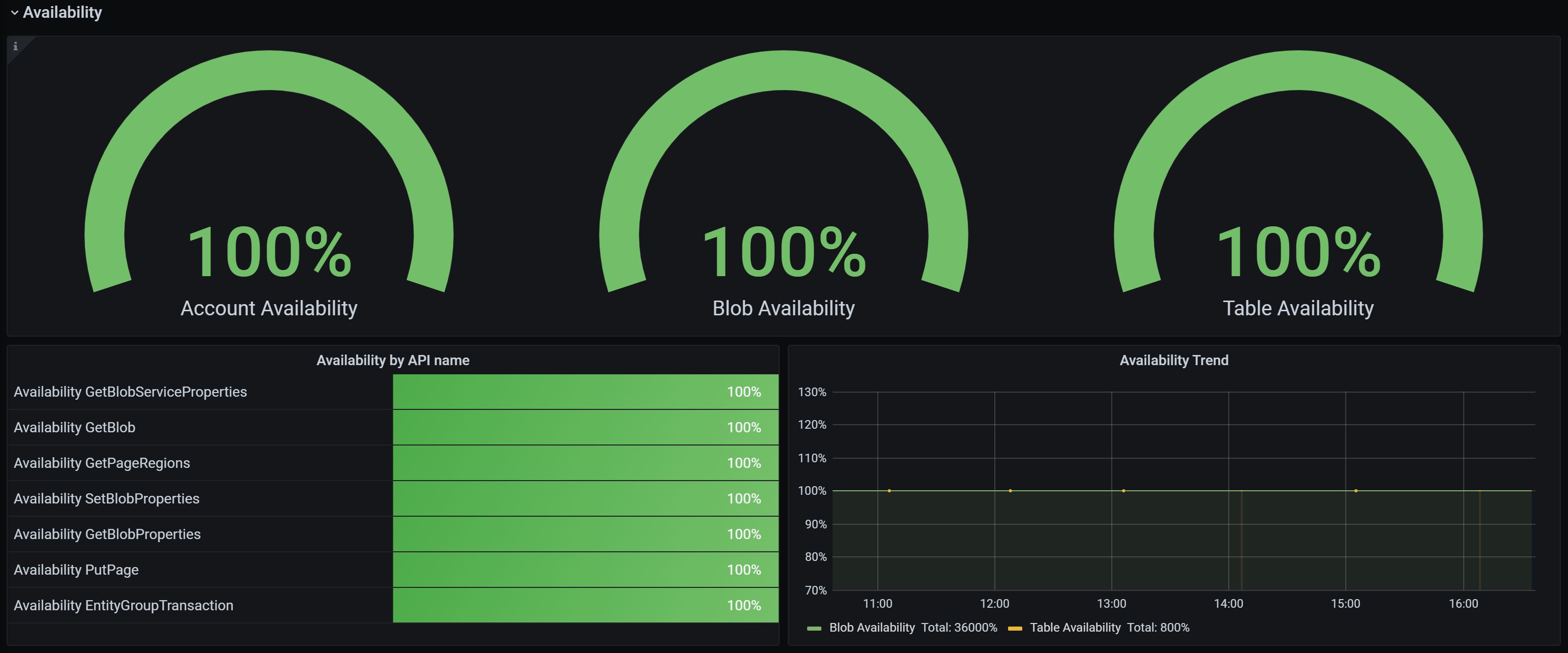
Task: Click the Availability GetBlob row label
Action: 74,427
